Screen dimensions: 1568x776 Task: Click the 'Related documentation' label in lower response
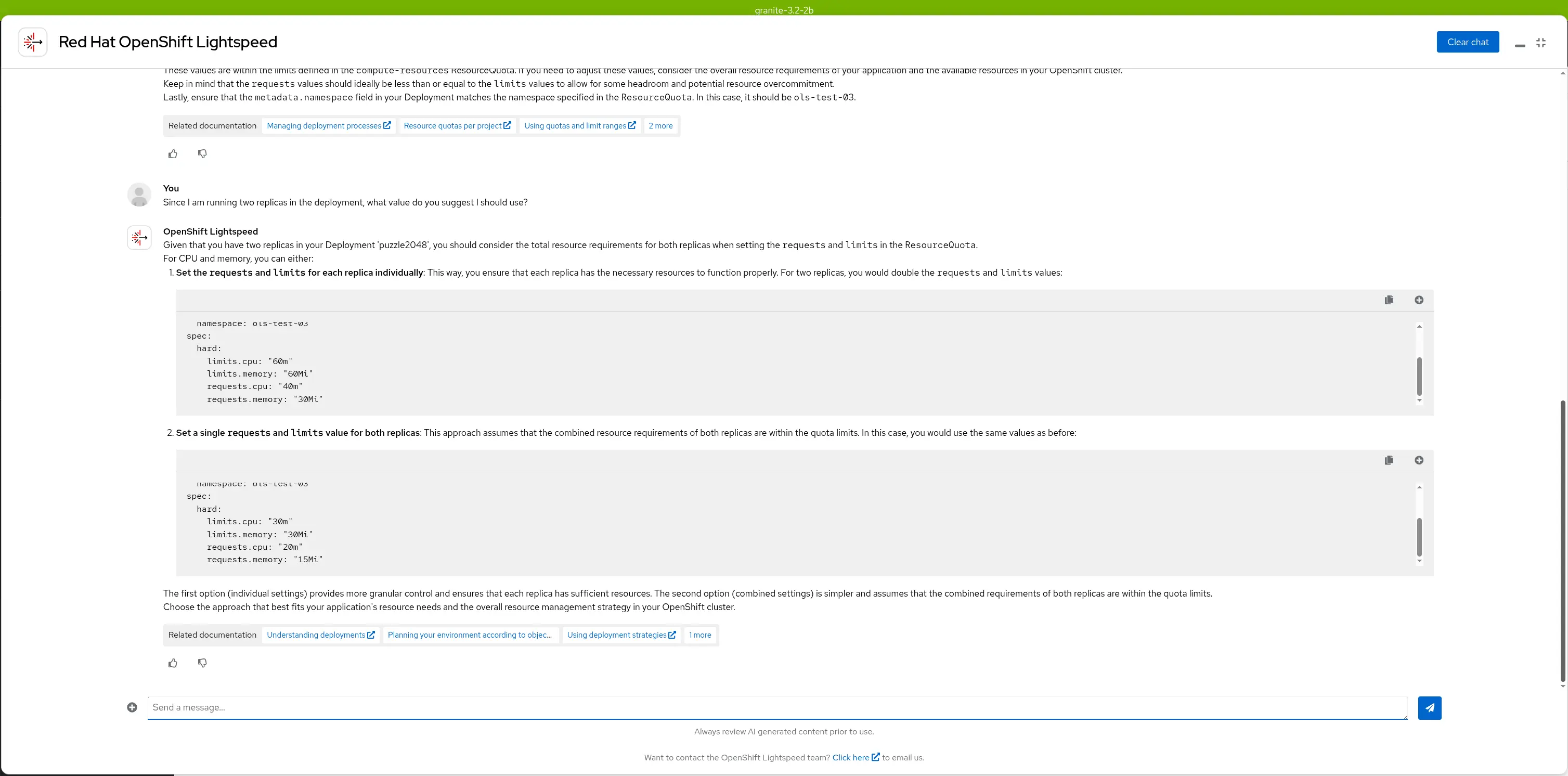click(x=212, y=635)
